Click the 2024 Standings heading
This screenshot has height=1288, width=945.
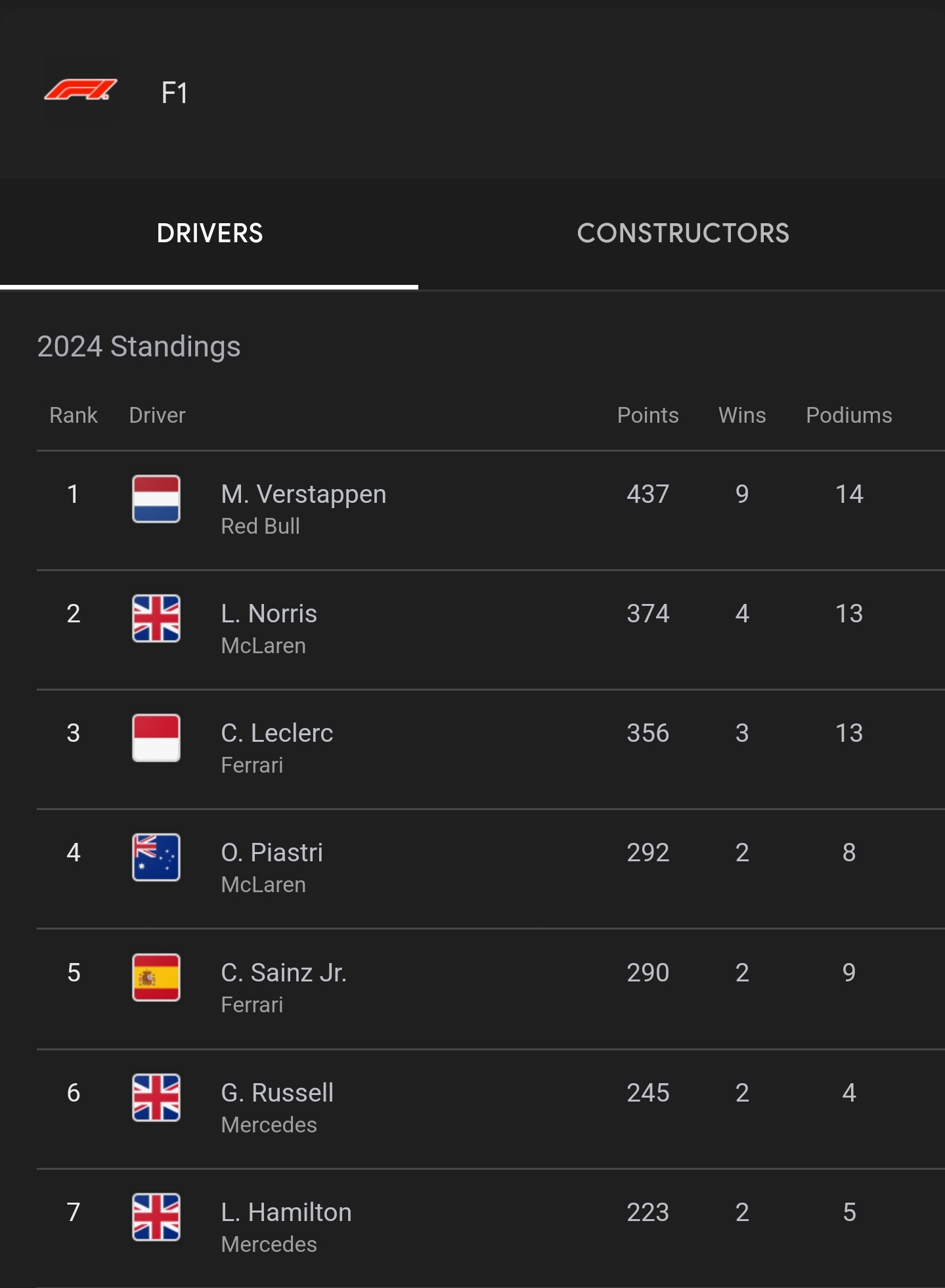click(139, 347)
